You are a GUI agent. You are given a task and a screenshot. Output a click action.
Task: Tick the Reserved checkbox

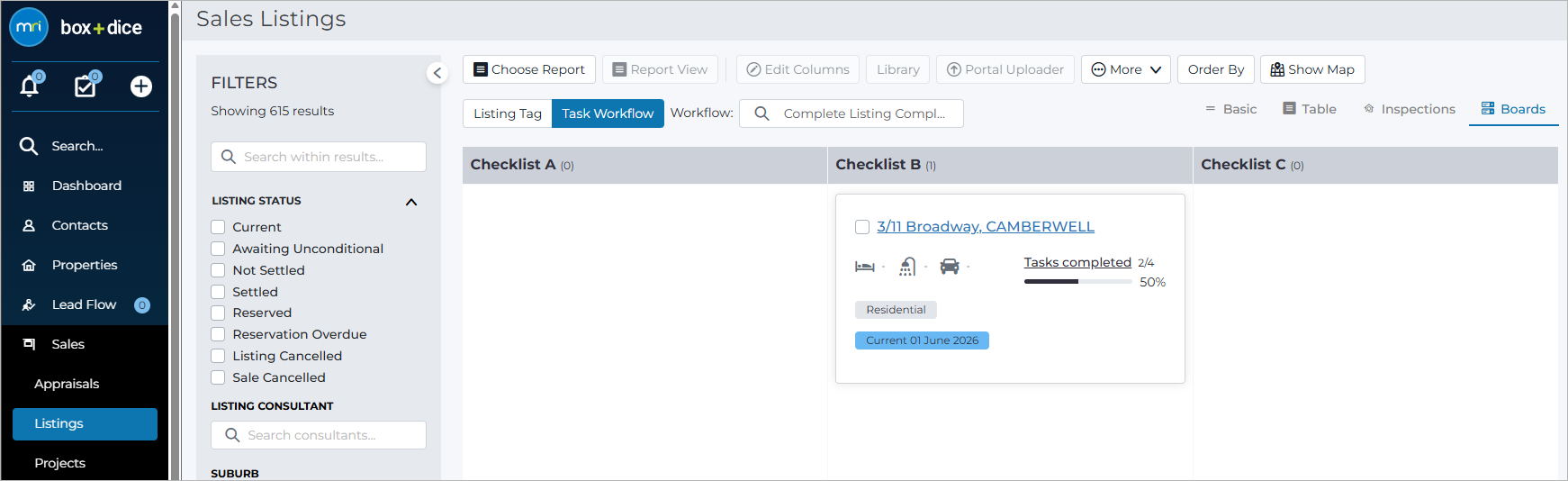[x=218, y=313]
